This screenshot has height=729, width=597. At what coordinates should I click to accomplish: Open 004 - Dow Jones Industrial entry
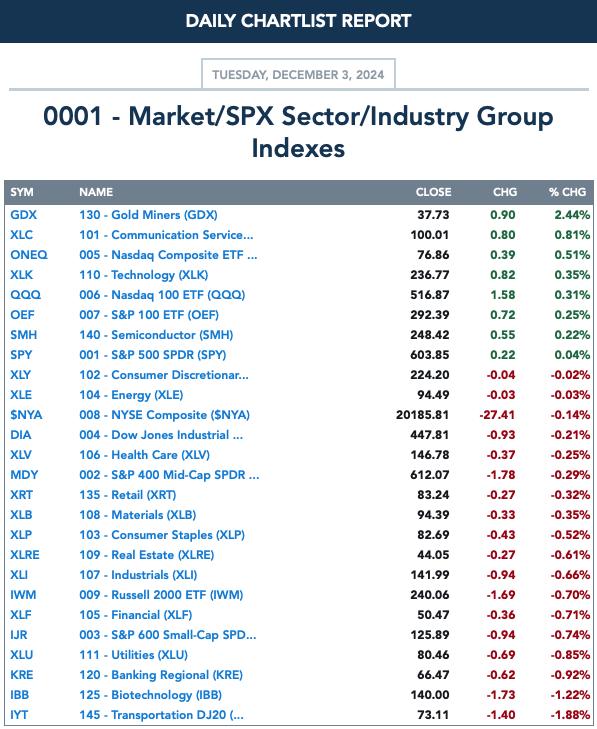[161, 435]
